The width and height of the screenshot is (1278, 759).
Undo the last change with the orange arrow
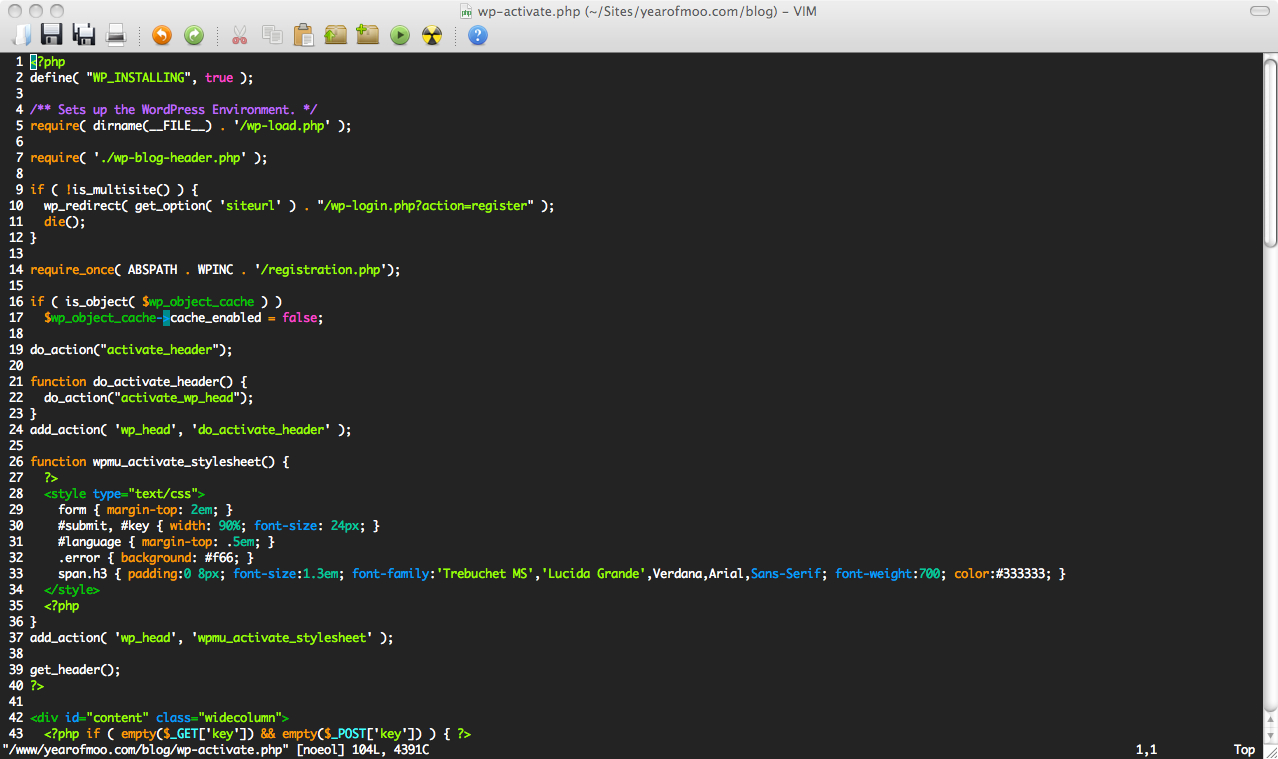[x=162, y=35]
